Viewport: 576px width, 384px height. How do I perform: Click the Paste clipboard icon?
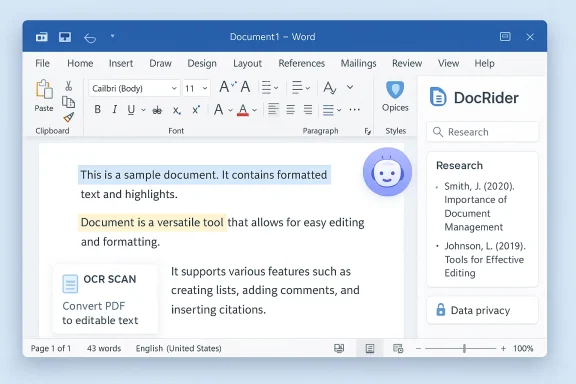click(x=44, y=89)
